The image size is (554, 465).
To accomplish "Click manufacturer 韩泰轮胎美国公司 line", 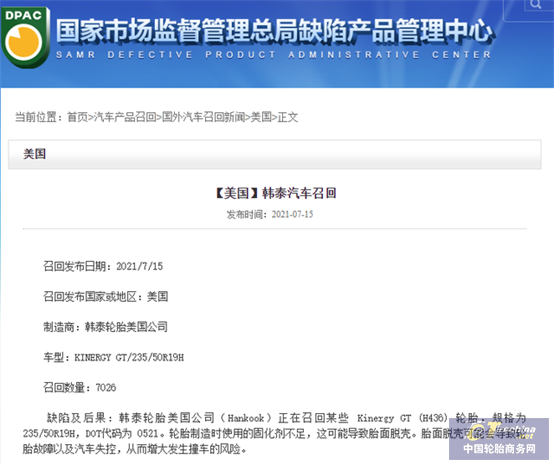I will click(105, 327).
